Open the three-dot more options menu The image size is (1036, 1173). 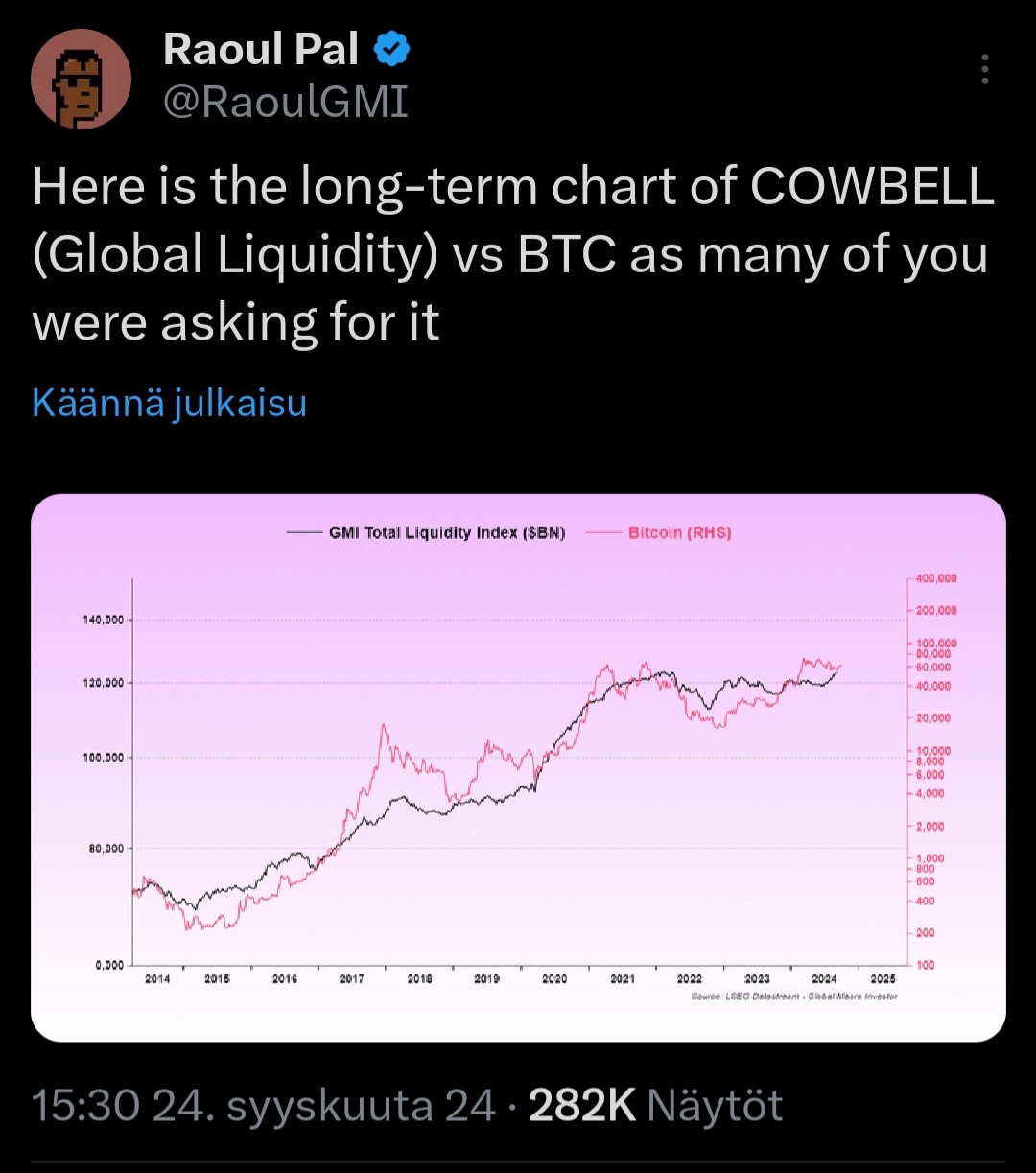(985, 70)
